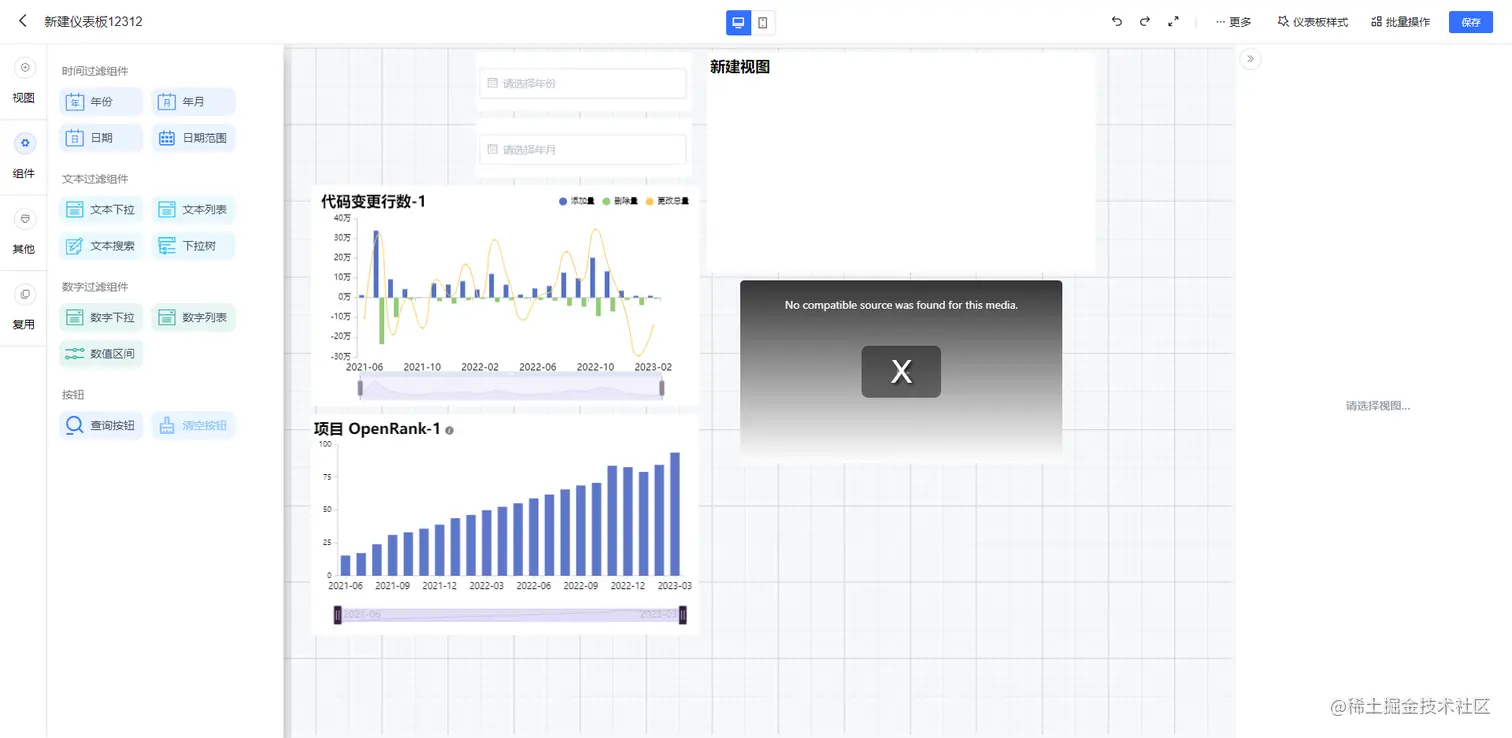This screenshot has height=738, width=1512.
Task: Add the 查询按钮 query button component
Action: coord(101,426)
